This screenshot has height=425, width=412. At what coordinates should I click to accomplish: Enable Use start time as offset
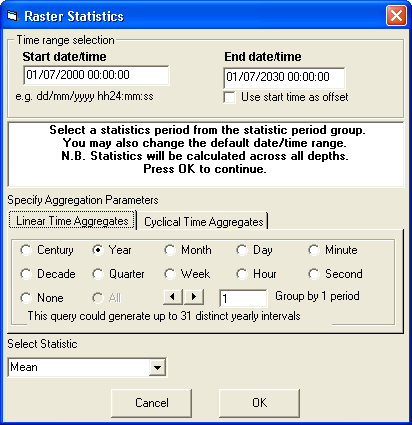pos(229,97)
